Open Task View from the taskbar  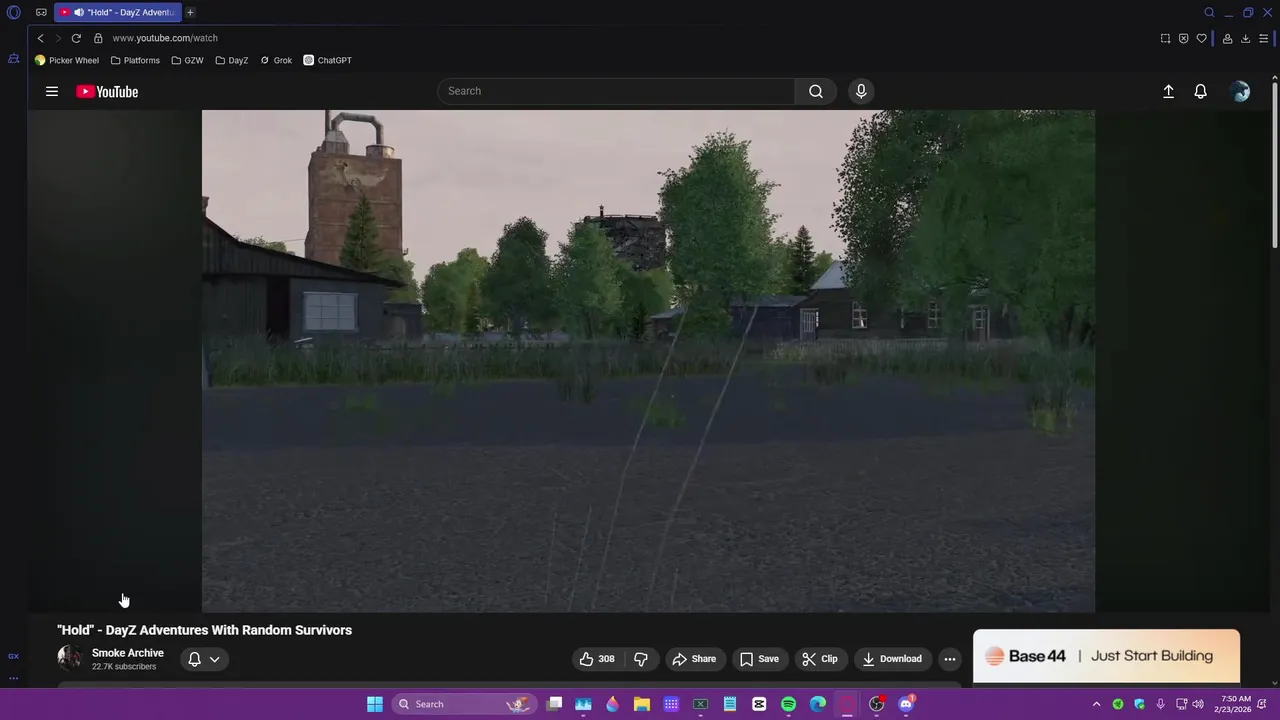pyautogui.click(x=555, y=704)
